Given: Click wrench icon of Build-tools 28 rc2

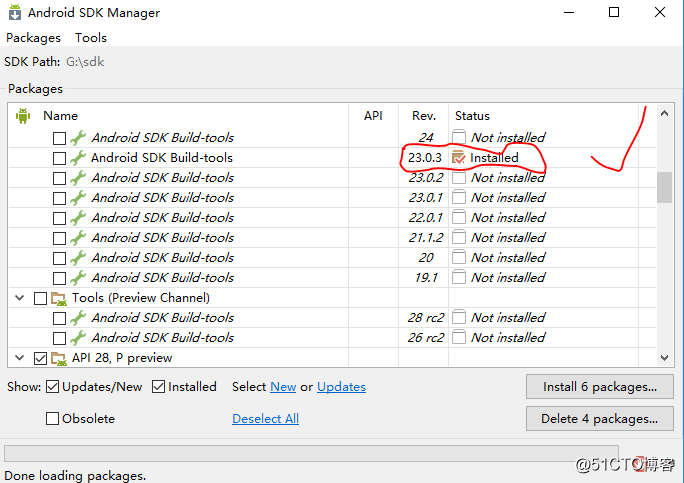Looking at the screenshot, I should click(x=78, y=318).
